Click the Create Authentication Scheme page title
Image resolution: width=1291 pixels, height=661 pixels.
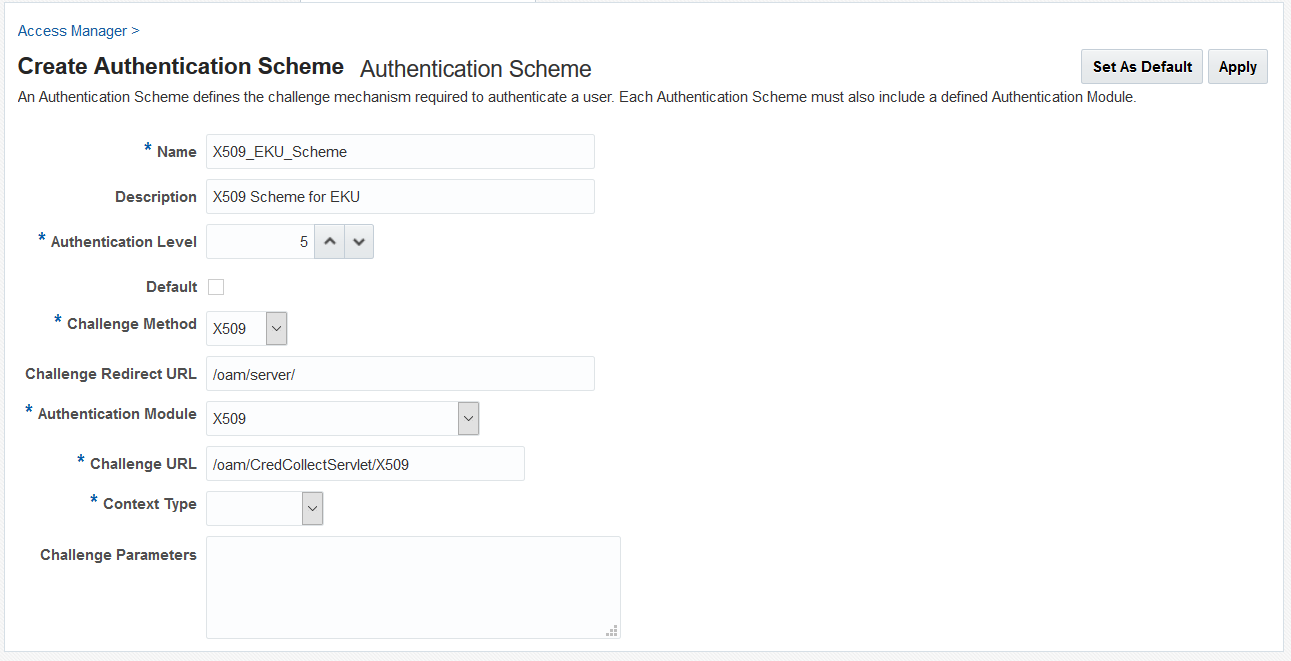click(181, 67)
